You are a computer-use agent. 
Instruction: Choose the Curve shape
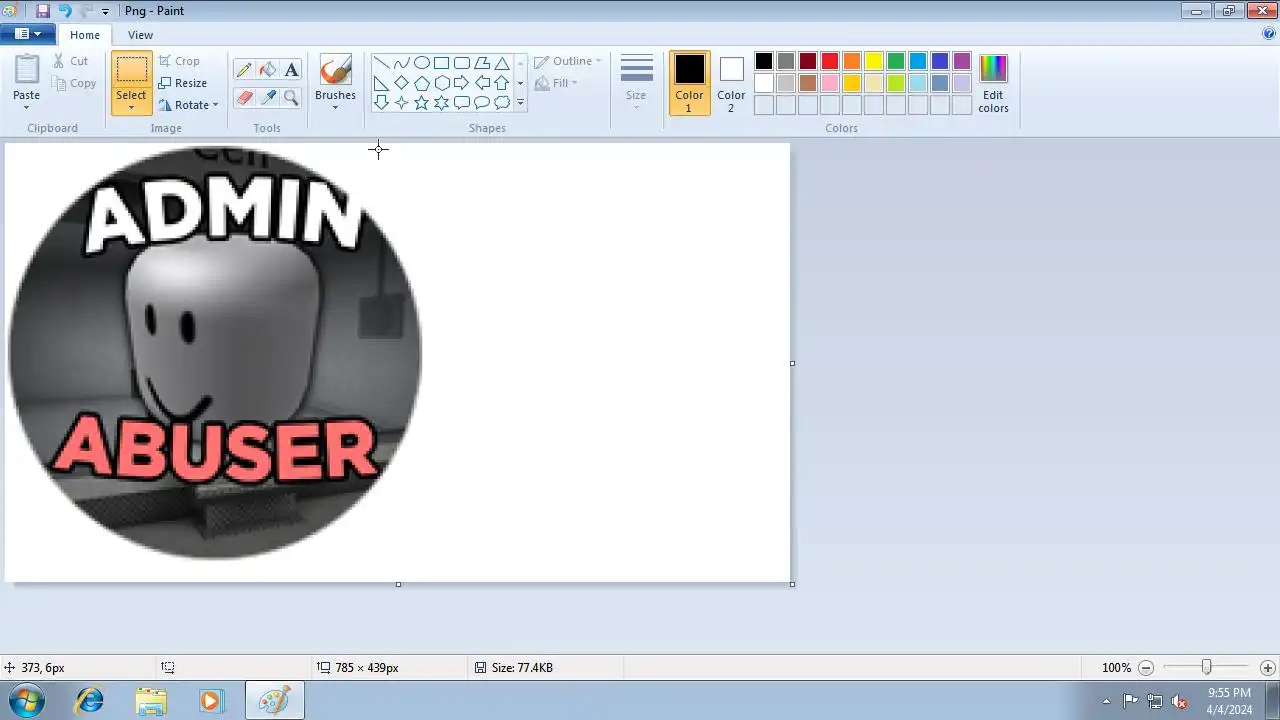[x=401, y=63]
